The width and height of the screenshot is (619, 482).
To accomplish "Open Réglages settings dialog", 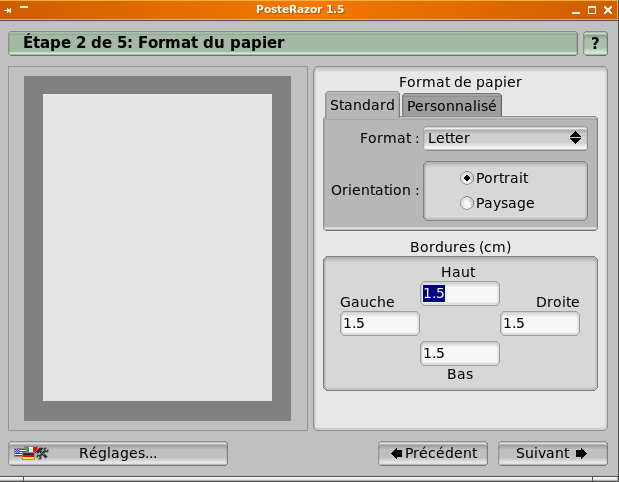I will 118,453.
